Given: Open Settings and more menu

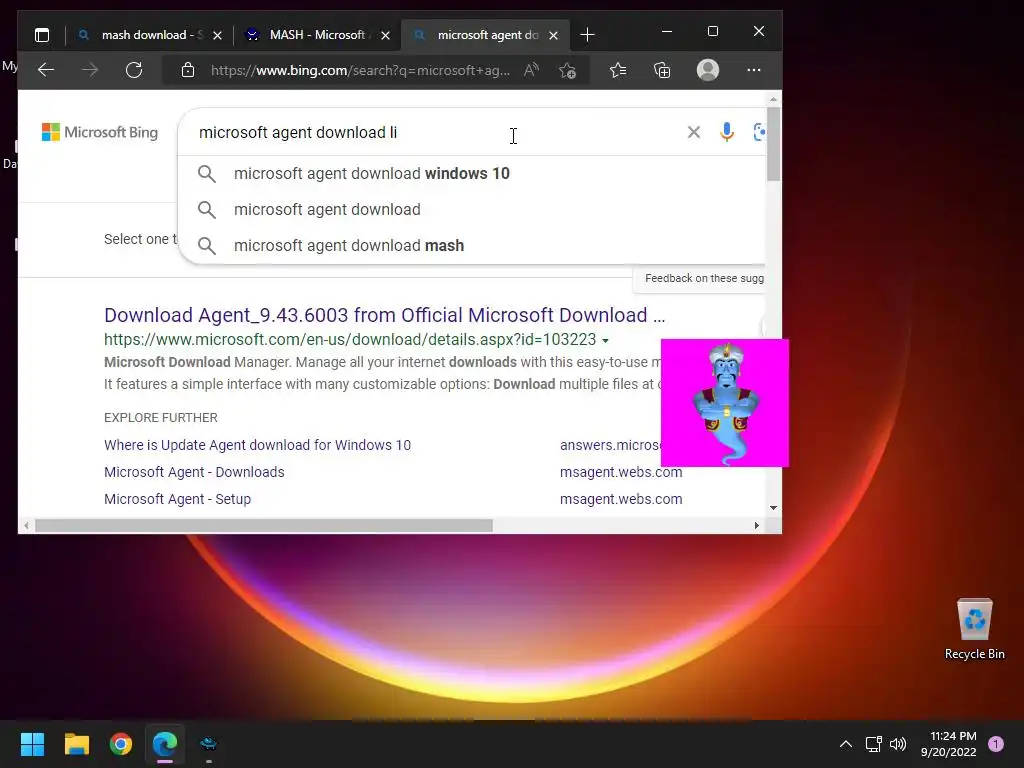Looking at the screenshot, I should [754, 70].
